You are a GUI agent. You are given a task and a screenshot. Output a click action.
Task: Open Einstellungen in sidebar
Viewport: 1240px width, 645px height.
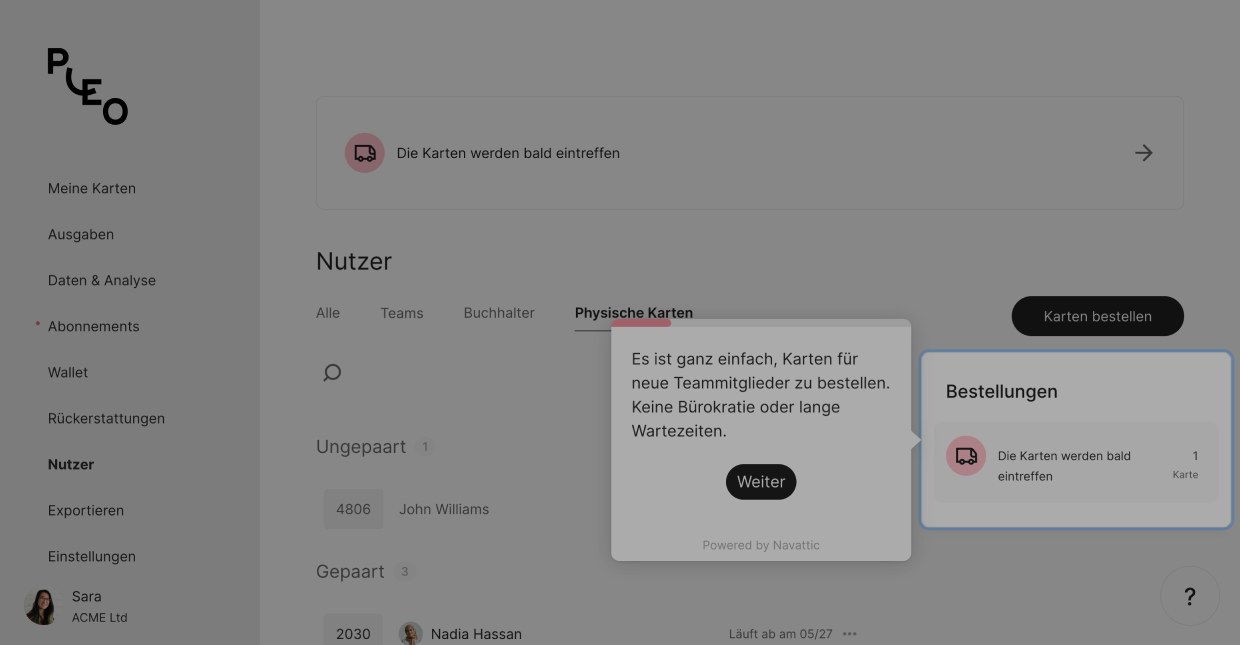click(92, 556)
